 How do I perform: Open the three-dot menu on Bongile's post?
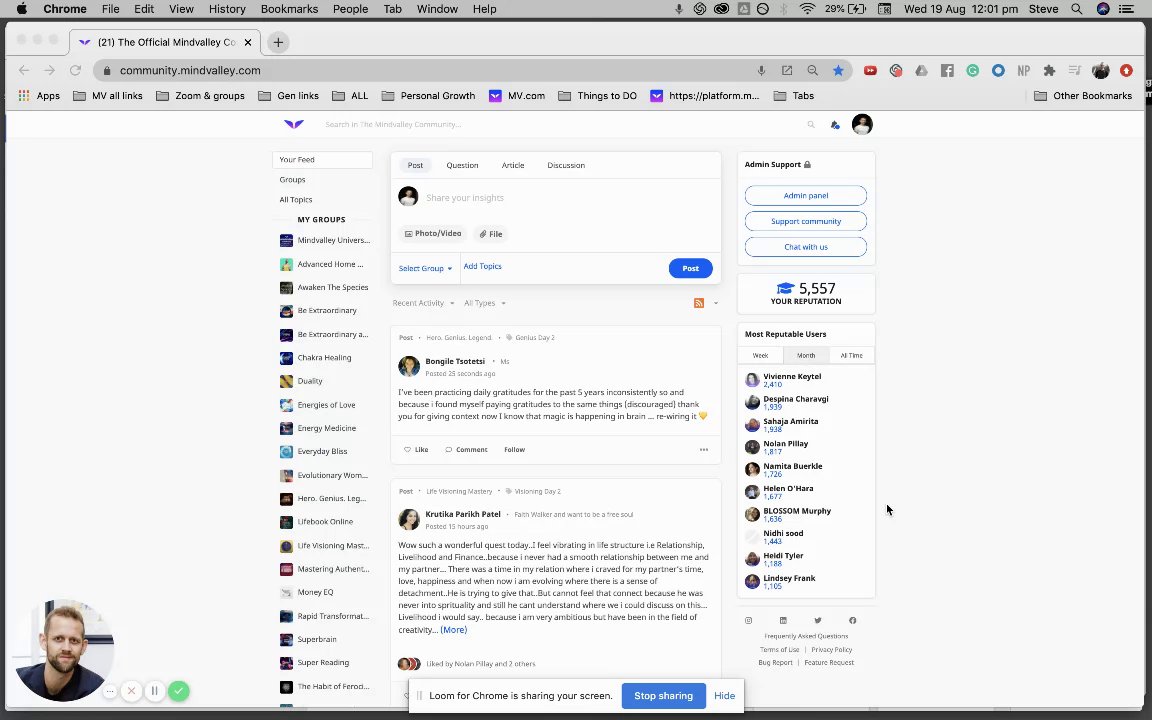704,450
